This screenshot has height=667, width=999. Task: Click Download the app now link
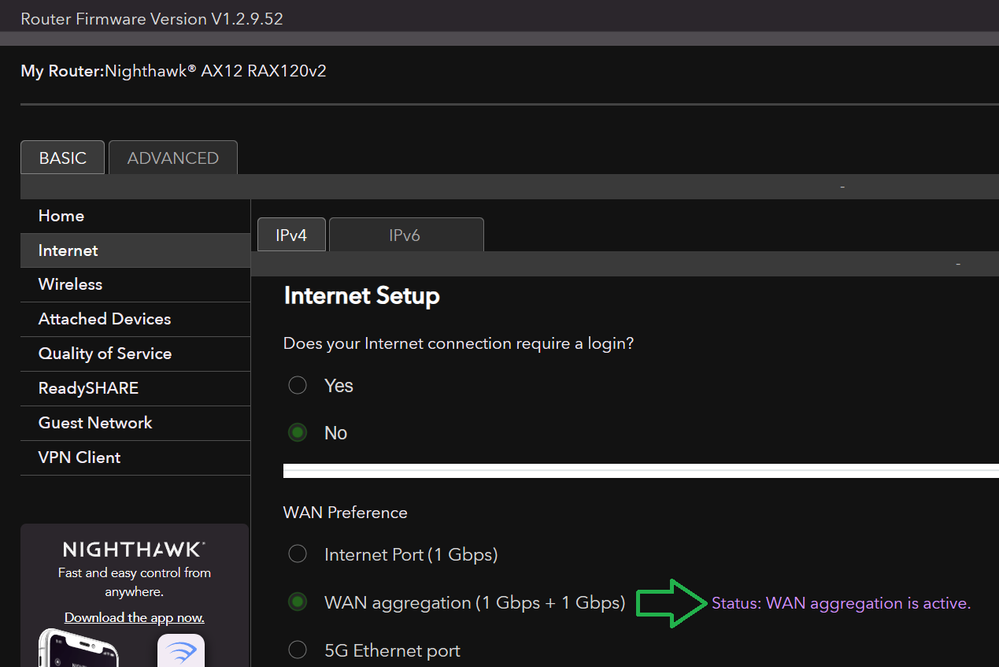134,617
